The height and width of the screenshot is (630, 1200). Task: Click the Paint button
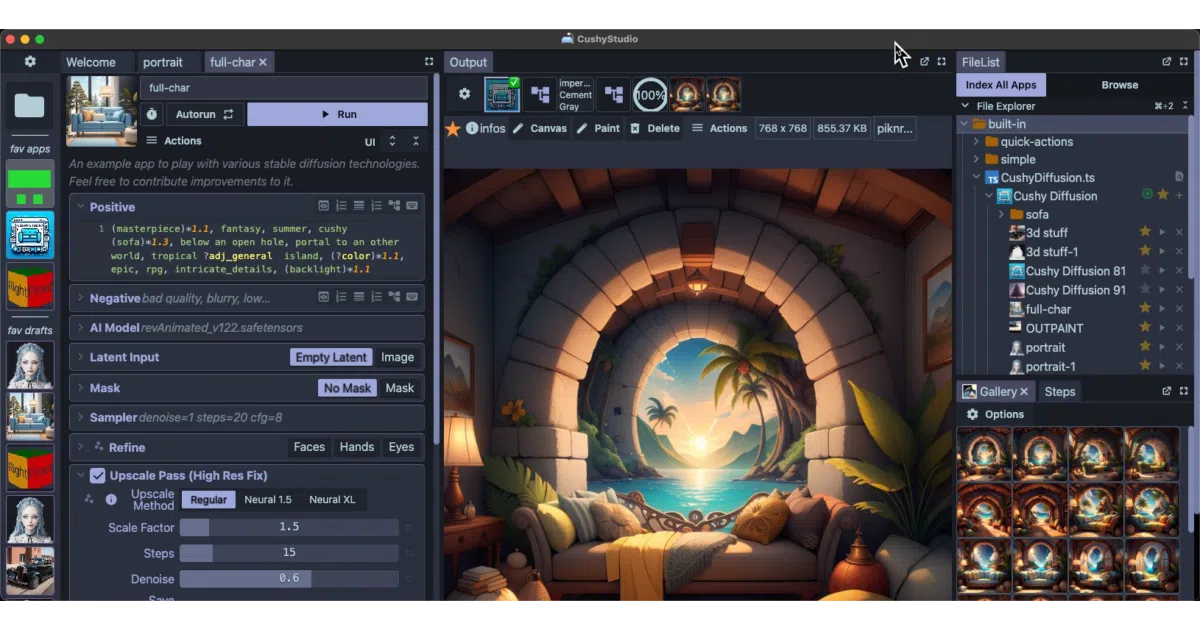[597, 128]
